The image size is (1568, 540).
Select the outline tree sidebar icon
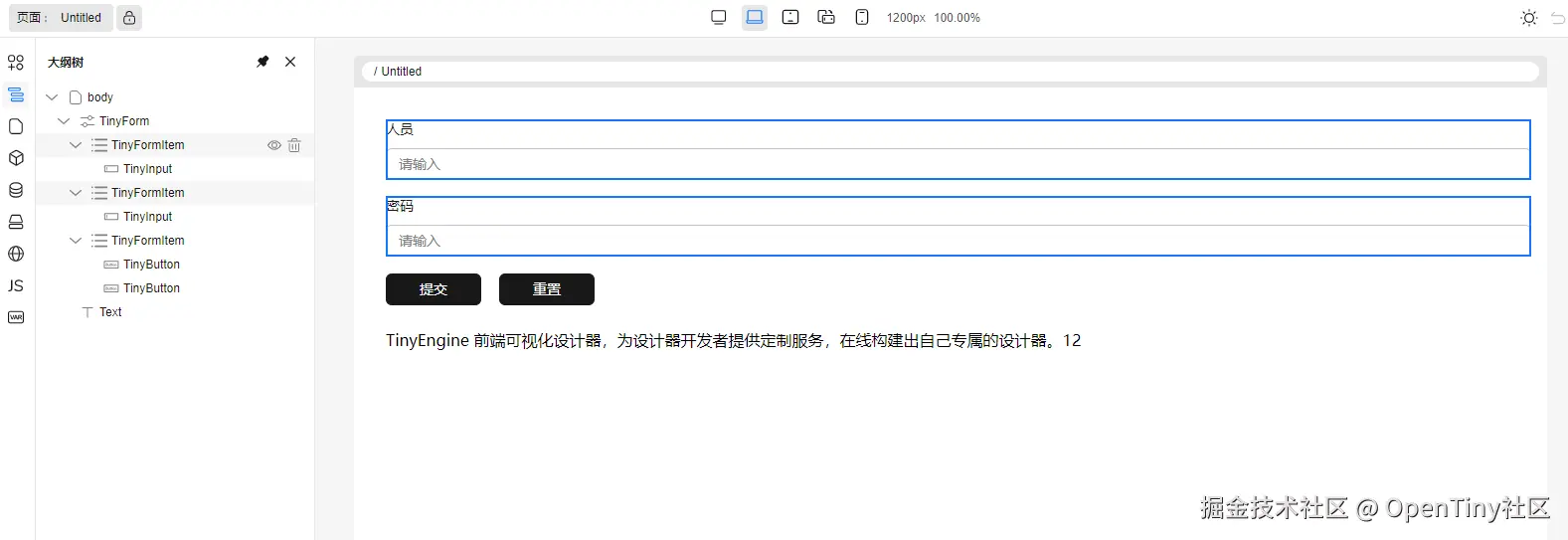point(16,94)
